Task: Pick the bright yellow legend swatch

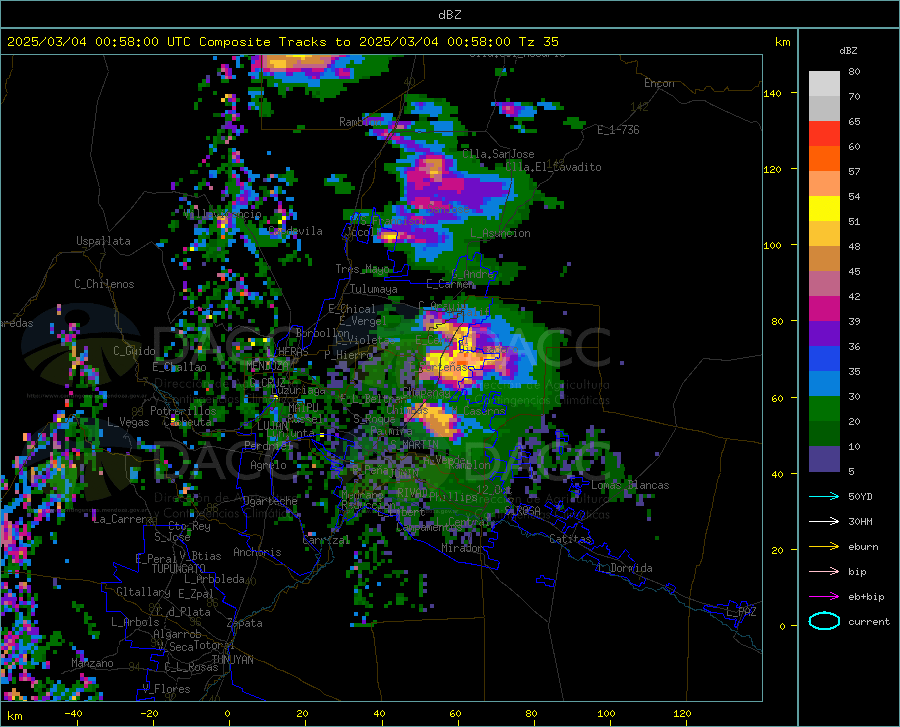Action: [824, 209]
